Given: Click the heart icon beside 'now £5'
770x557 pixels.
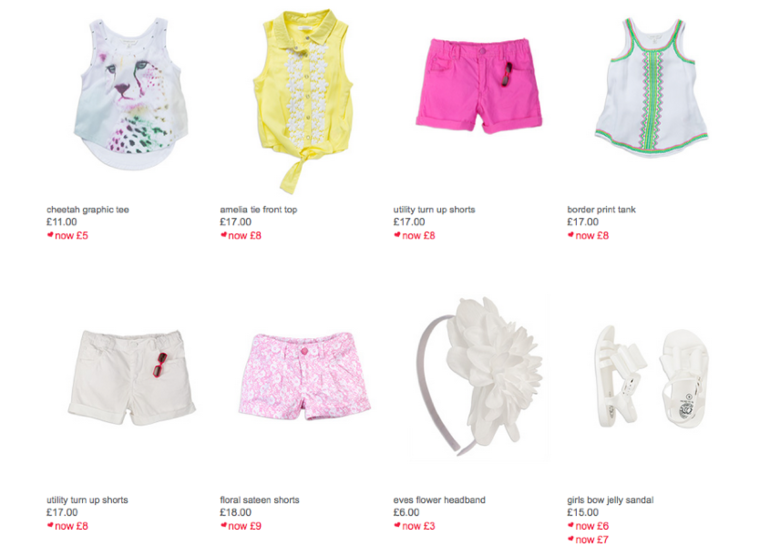Looking at the screenshot, I should click(50, 235).
